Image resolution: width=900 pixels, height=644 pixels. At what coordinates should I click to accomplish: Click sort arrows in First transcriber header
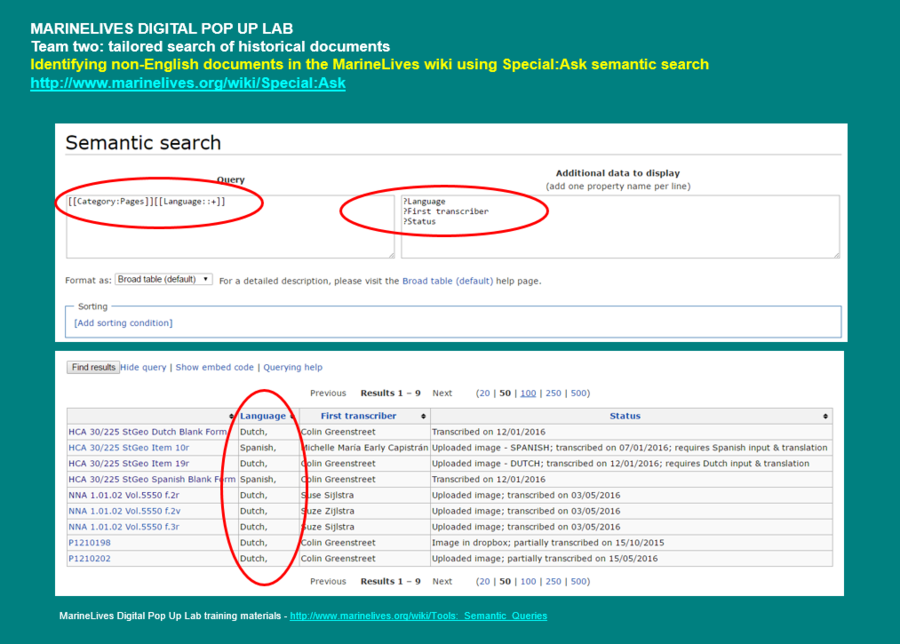[x=424, y=416]
